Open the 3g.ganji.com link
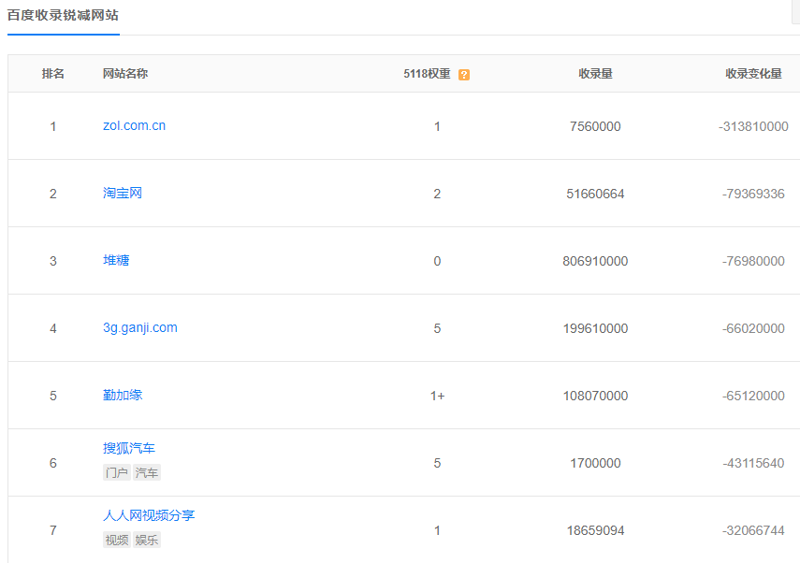This screenshot has height=563, width=800. [140, 328]
